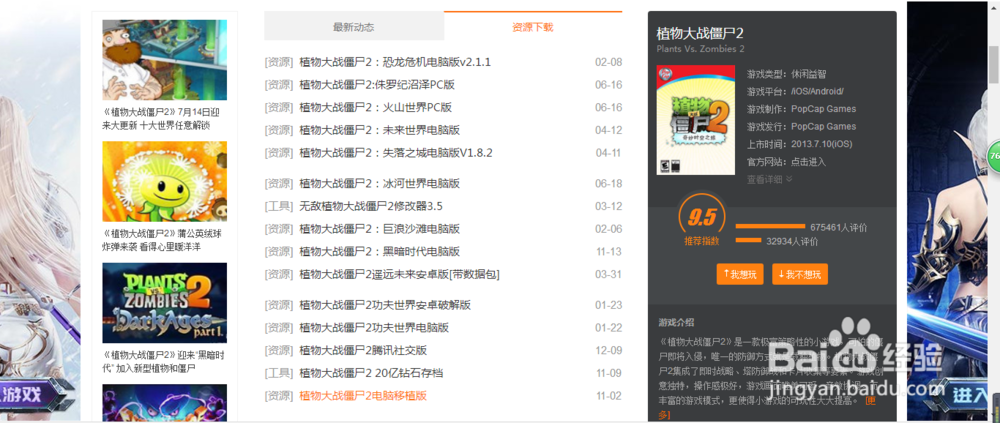This screenshot has width=1000, height=423.
Task: Click the 植物大战僵尸2 game title heading
Action: click(700, 33)
